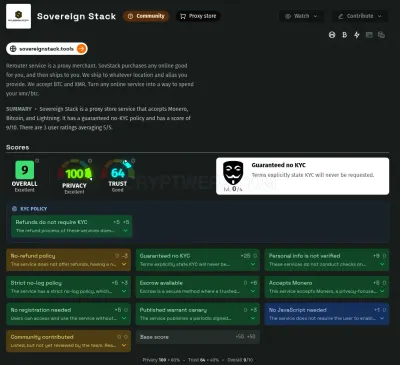Click the Sovereign Stack logo thumbnail
Image resolution: width=400 pixels, height=365 pixels.
tap(18, 16)
